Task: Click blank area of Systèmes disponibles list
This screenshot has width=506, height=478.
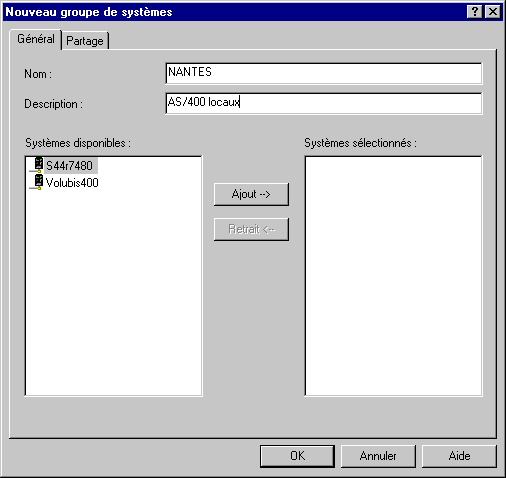Action: [113, 290]
